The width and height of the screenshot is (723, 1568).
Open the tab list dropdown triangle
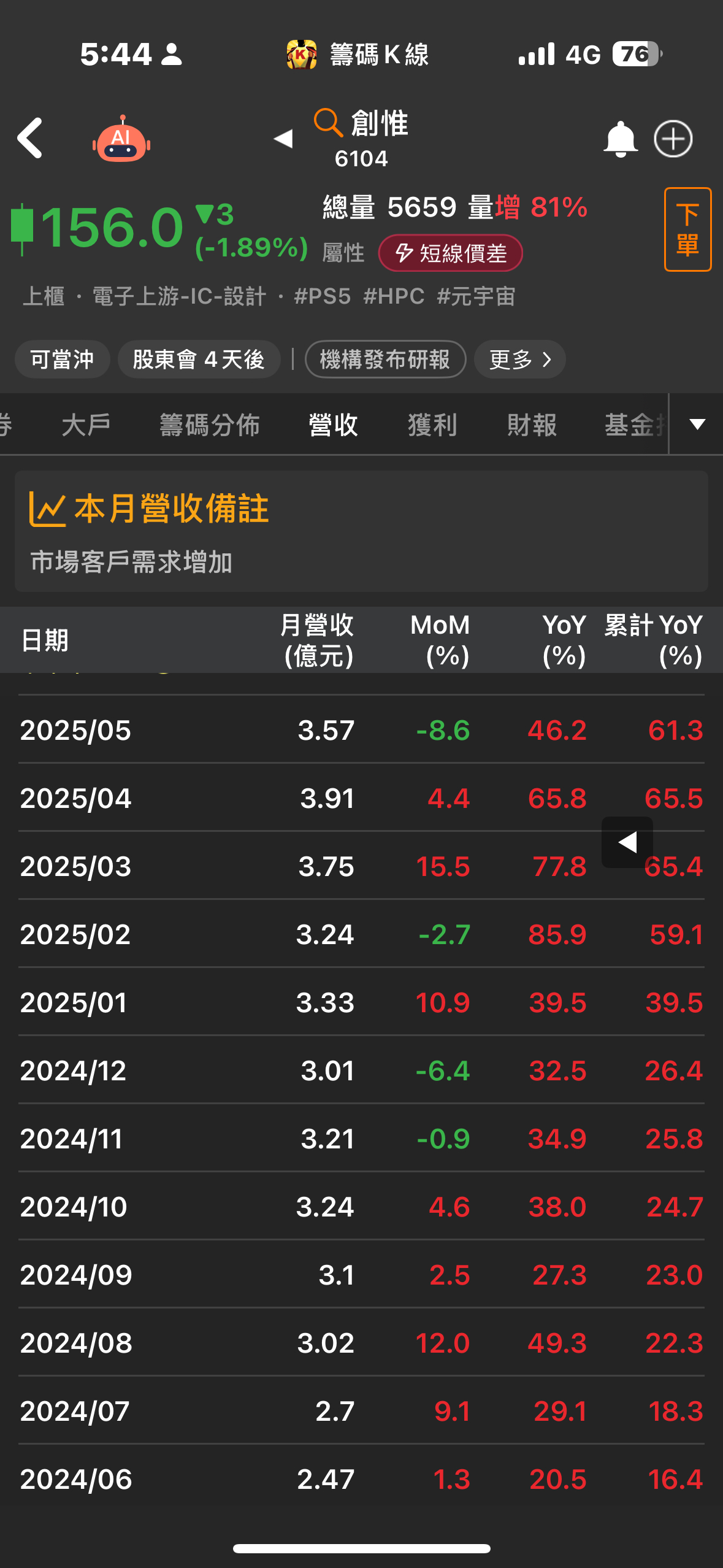pos(697,424)
